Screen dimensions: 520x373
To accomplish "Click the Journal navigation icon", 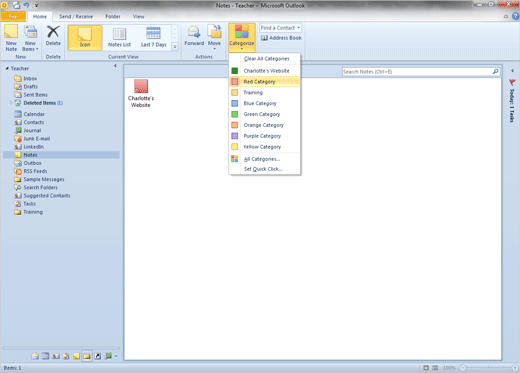I will pos(108,356).
